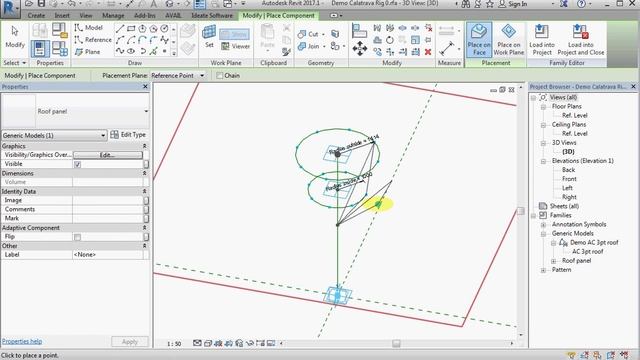The width and height of the screenshot is (640, 360).
Task: Expand the Pattern tree node
Action: click(x=544, y=270)
